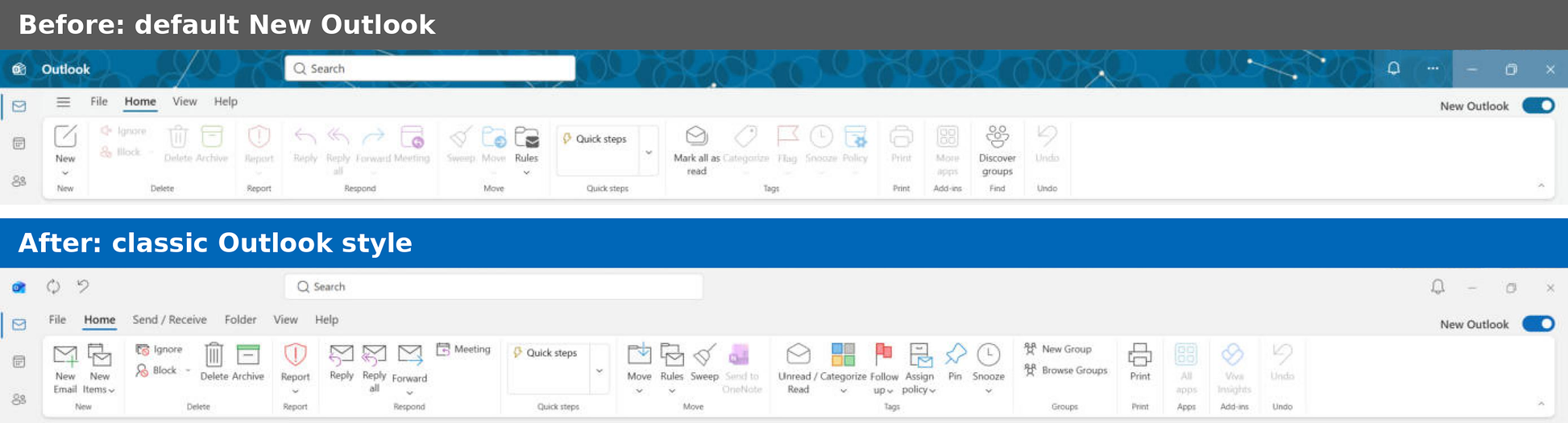Click Archive in After (classic) ribbon
Viewport: 1568px width, 423px height.
(x=247, y=362)
